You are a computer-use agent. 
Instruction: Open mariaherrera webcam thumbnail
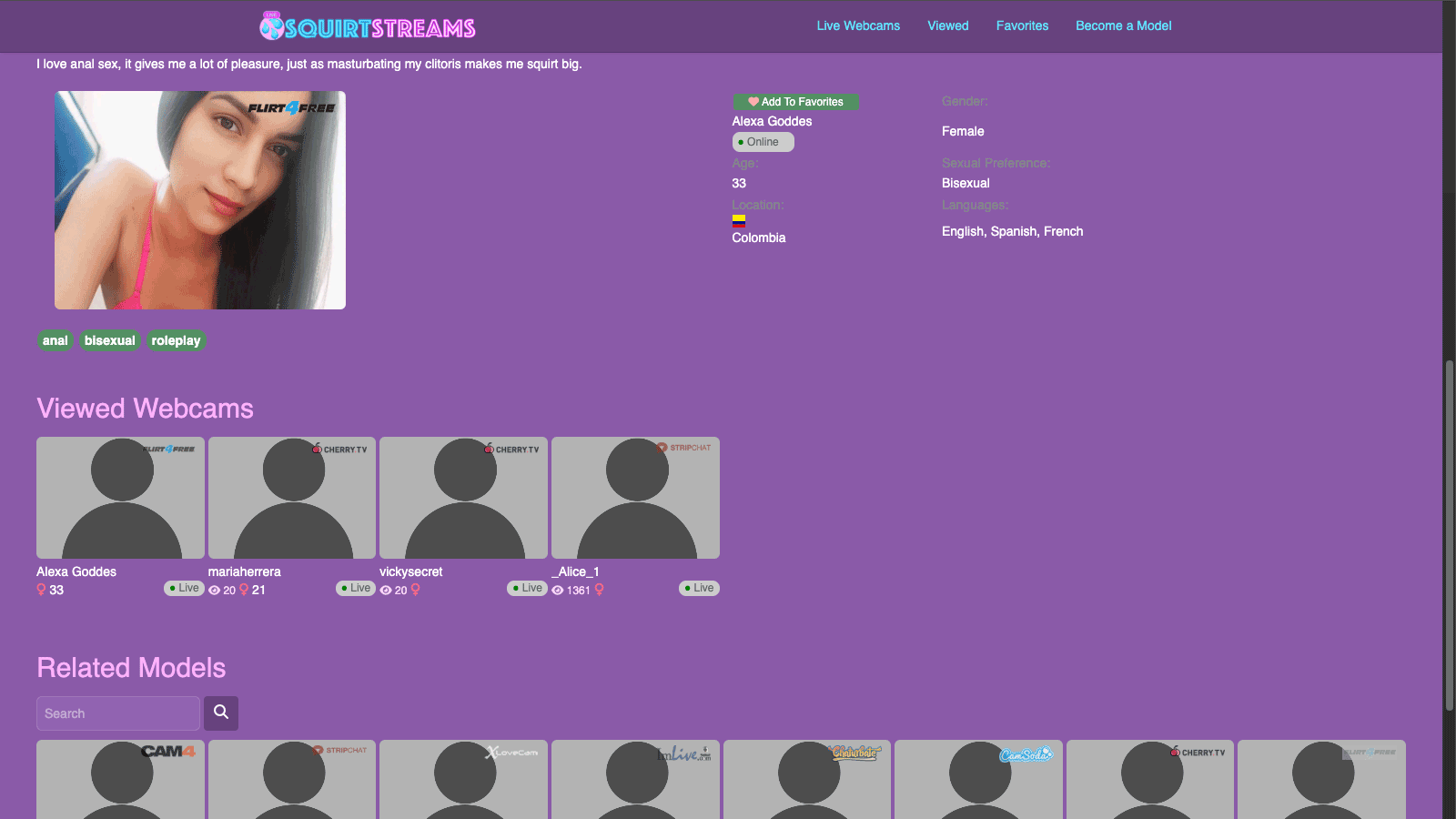pyautogui.click(x=292, y=498)
